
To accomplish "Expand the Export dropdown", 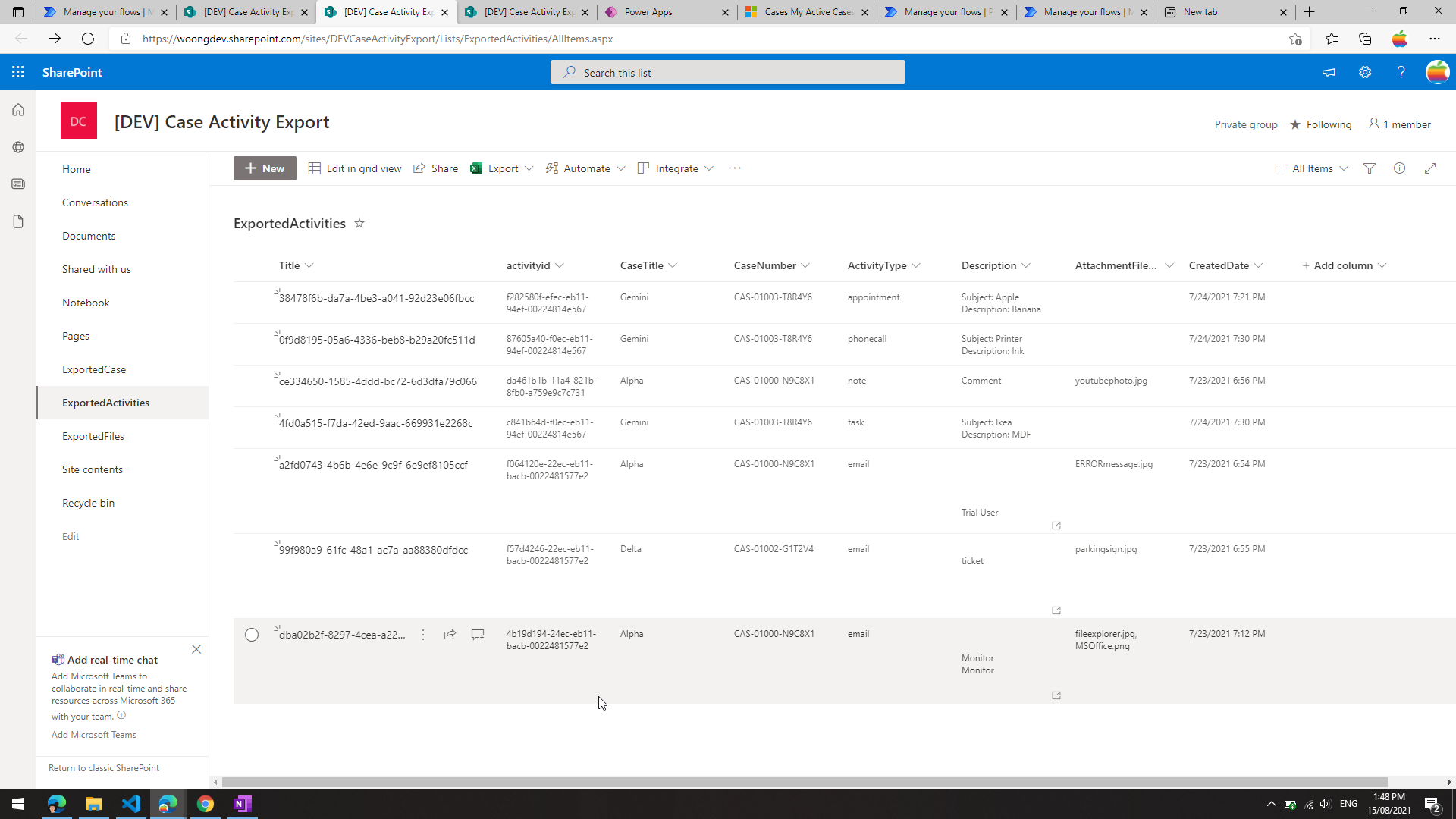I will point(529,168).
